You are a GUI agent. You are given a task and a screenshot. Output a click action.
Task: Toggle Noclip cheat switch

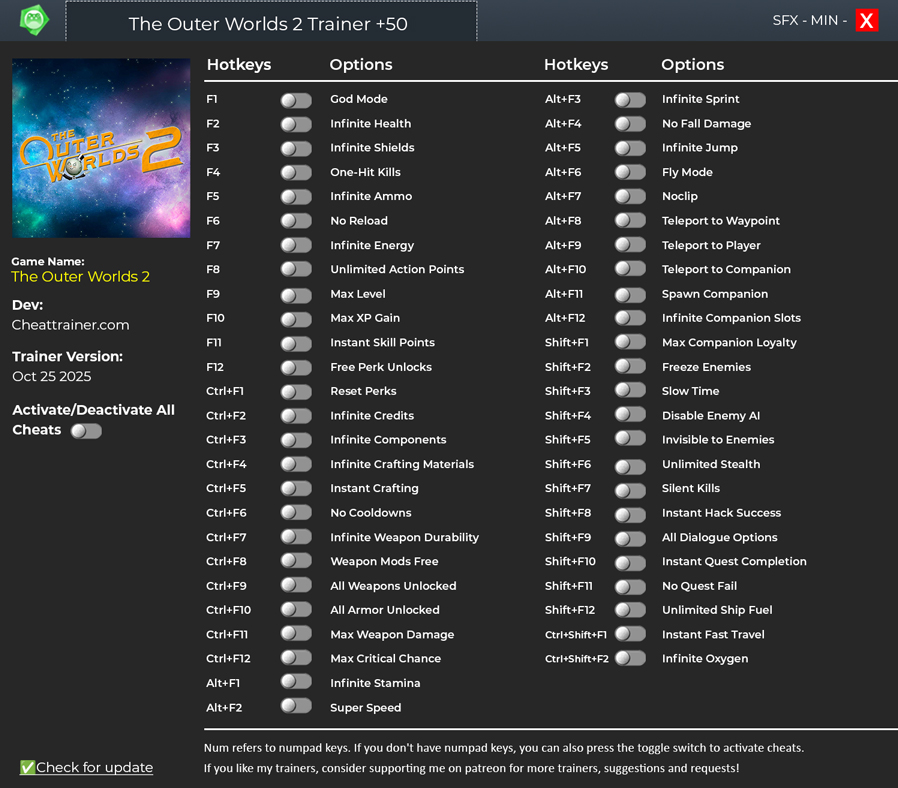click(630, 197)
